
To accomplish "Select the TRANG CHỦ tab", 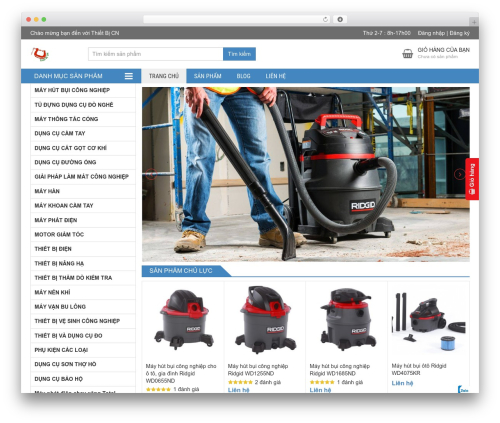I will click(164, 76).
